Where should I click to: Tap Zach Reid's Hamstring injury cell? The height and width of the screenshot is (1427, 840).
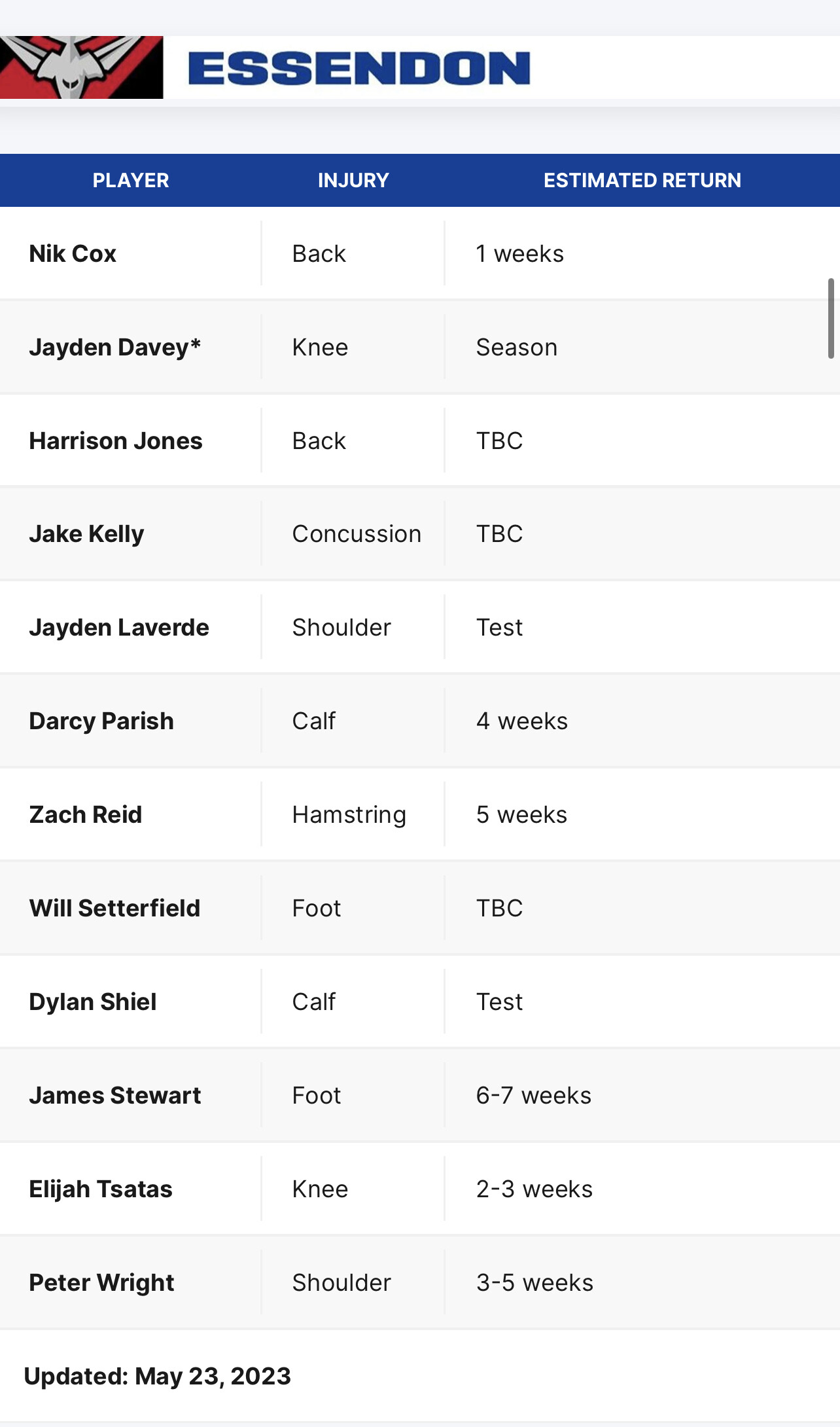[x=349, y=814]
